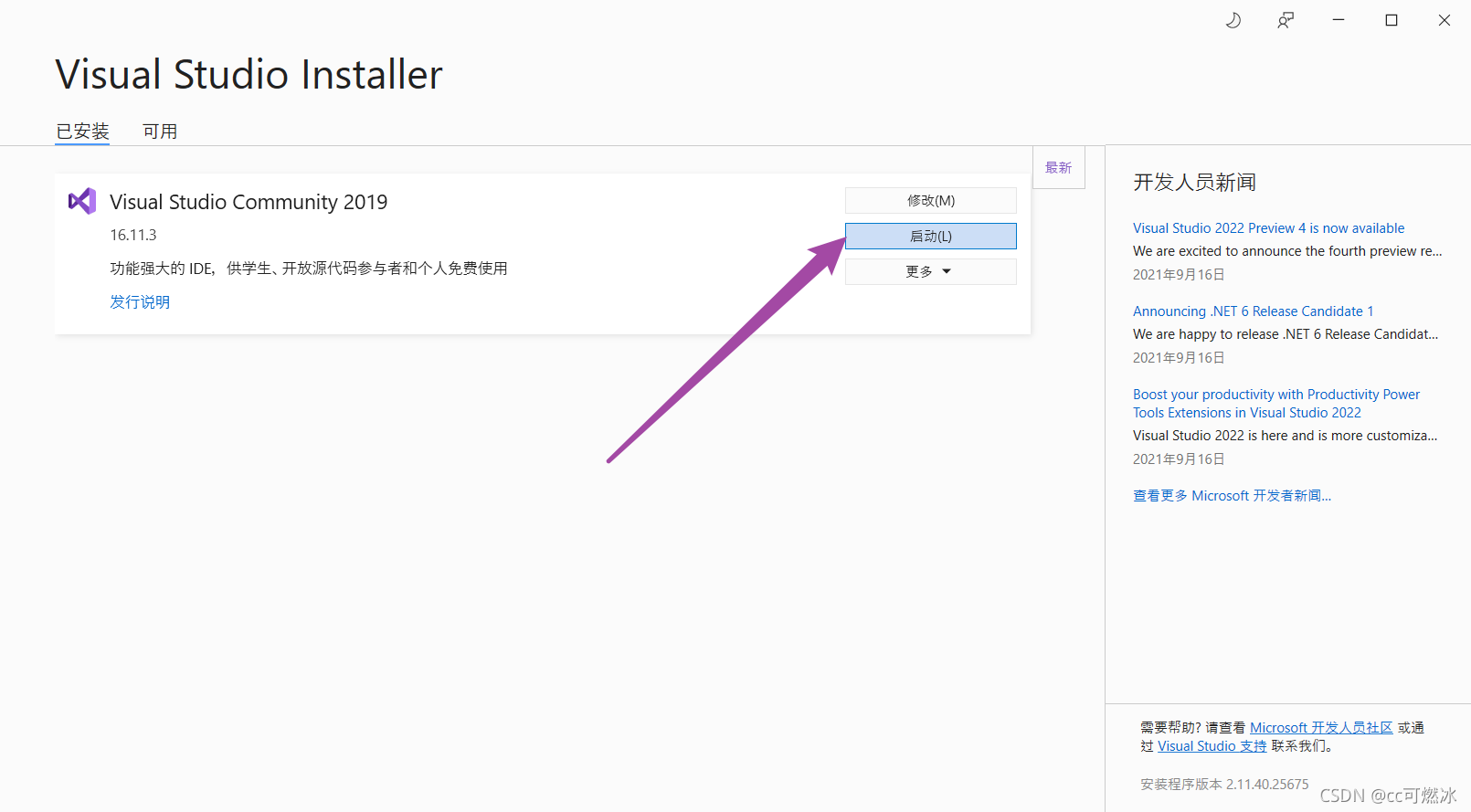This screenshot has height=812, width=1471.
Task: Expand the 更多 dropdown
Action: (930, 271)
